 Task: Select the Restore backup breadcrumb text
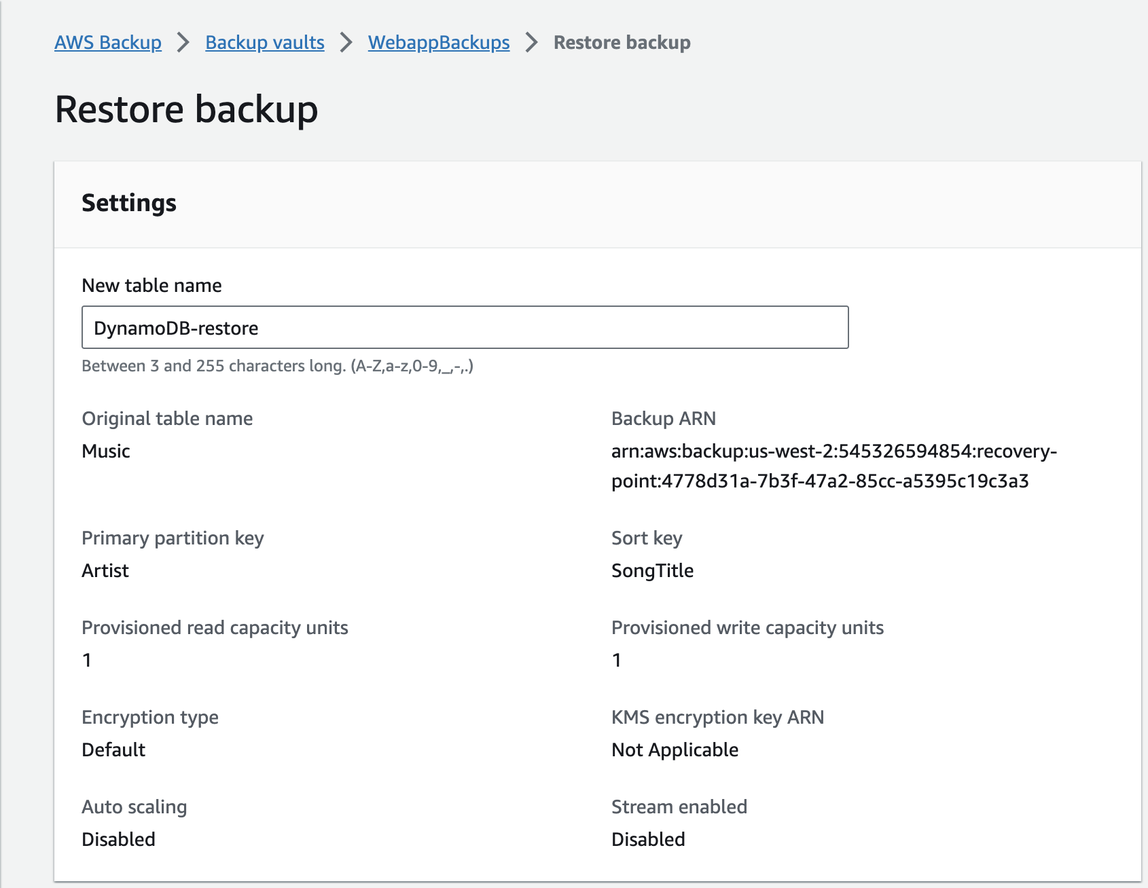622,42
